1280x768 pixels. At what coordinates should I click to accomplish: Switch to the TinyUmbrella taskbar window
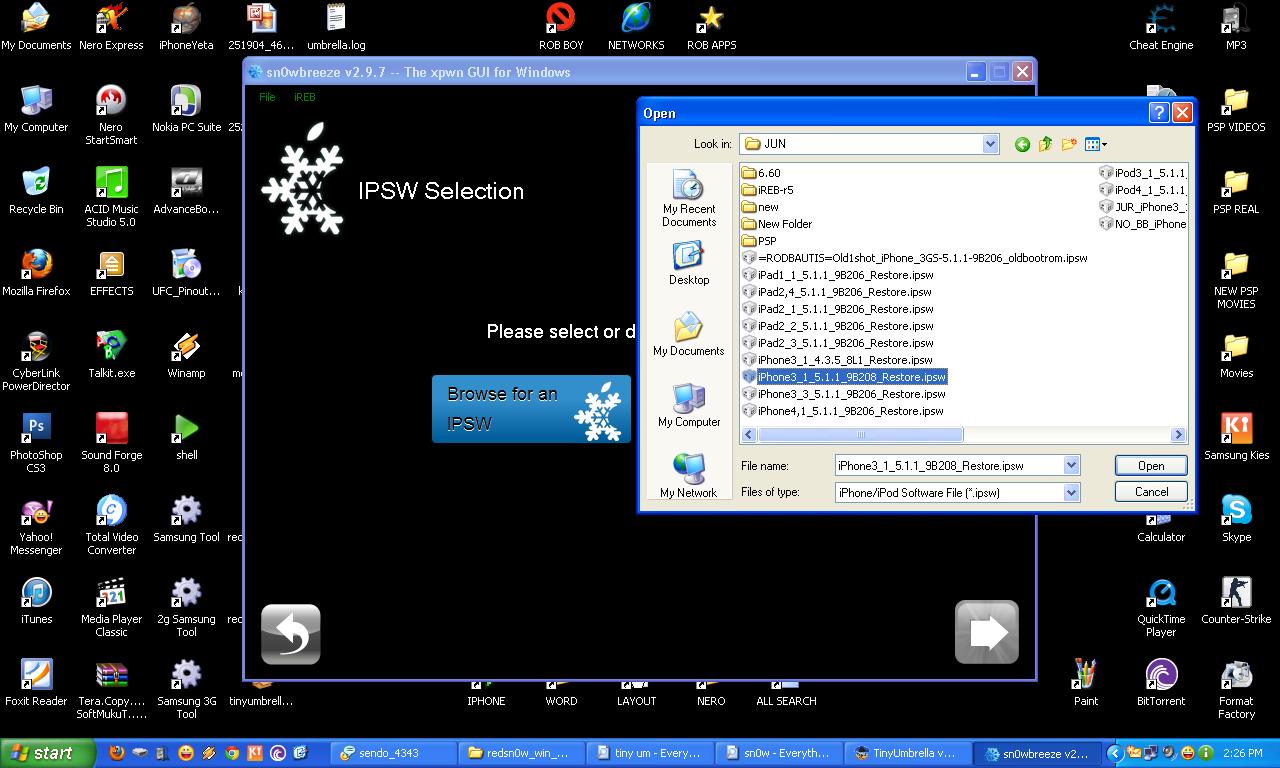coord(906,753)
